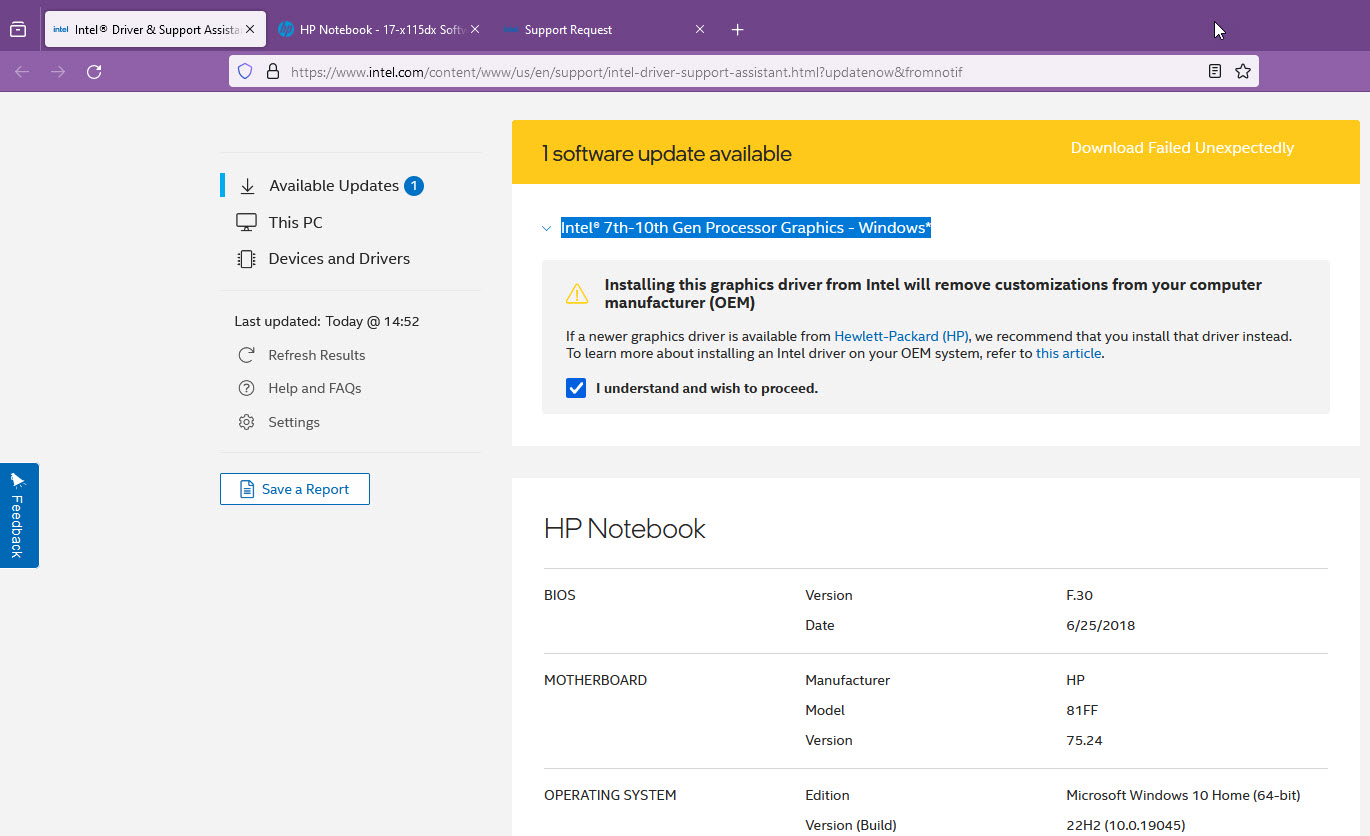Click the BIOS date 6/25/2018

click(x=1101, y=625)
